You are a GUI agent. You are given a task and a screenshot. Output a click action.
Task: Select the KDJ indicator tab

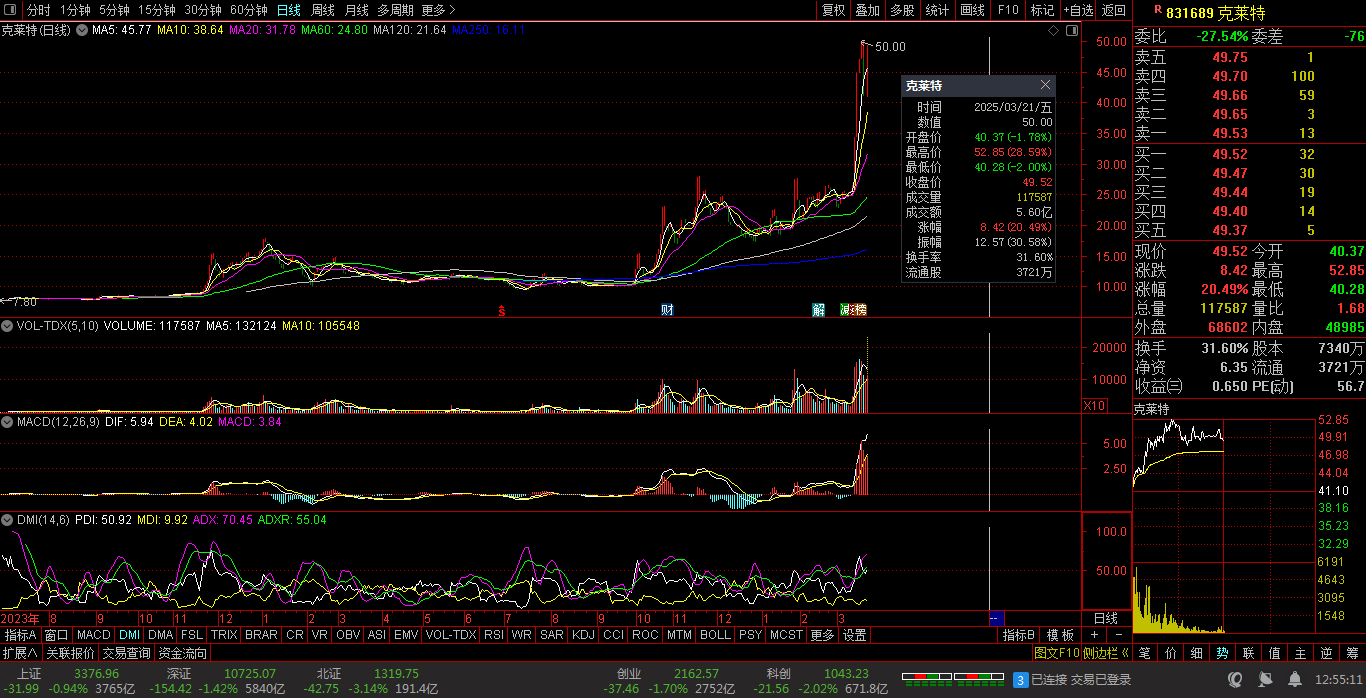click(583, 635)
